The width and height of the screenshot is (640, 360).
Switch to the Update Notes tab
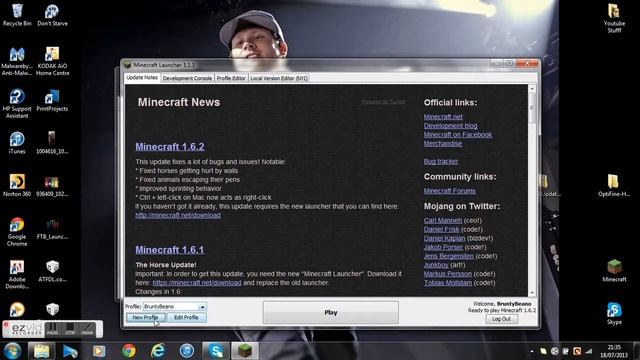coord(142,78)
